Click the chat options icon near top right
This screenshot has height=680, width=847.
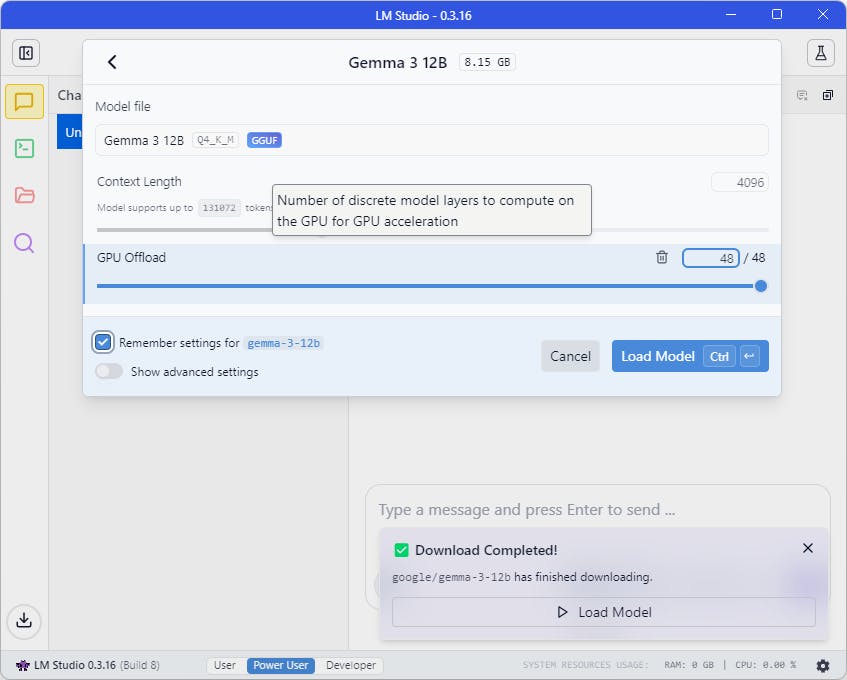(802, 96)
